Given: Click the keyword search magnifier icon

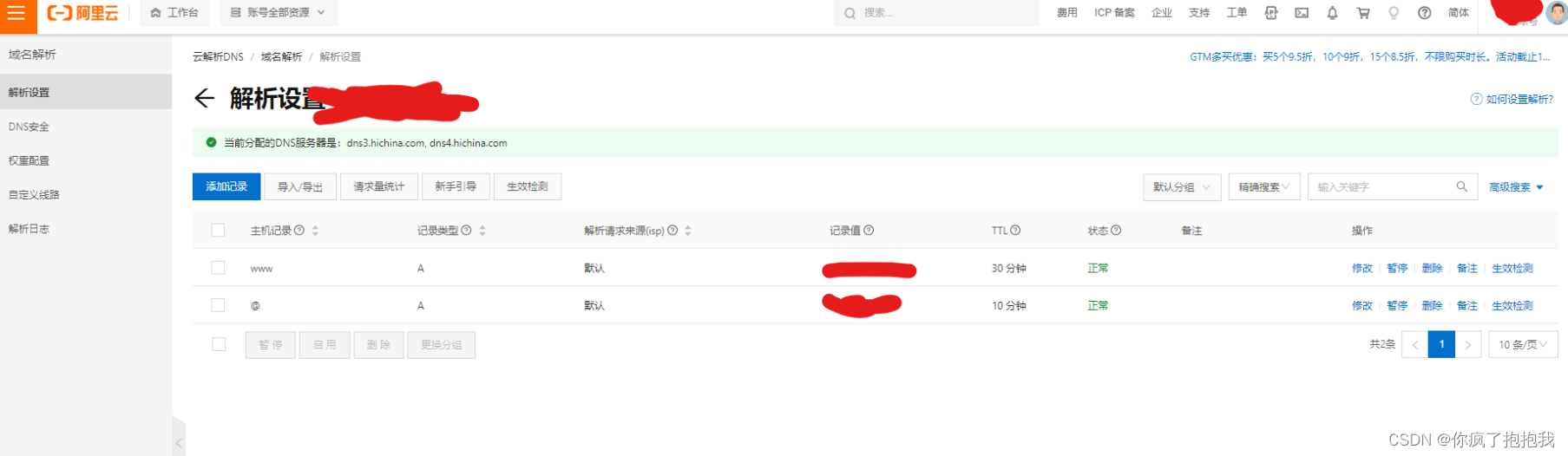Looking at the screenshot, I should click(1461, 186).
